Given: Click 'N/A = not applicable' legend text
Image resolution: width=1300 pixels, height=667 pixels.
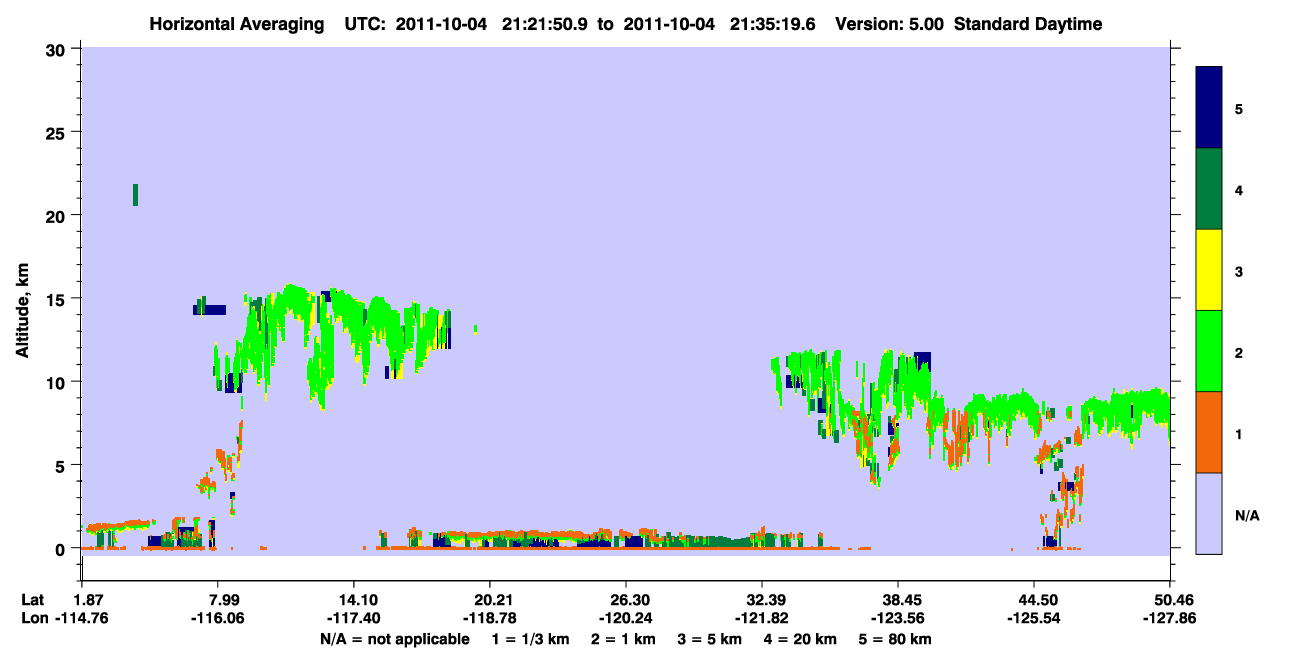Looking at the screenshot, I should coord(395,639).
